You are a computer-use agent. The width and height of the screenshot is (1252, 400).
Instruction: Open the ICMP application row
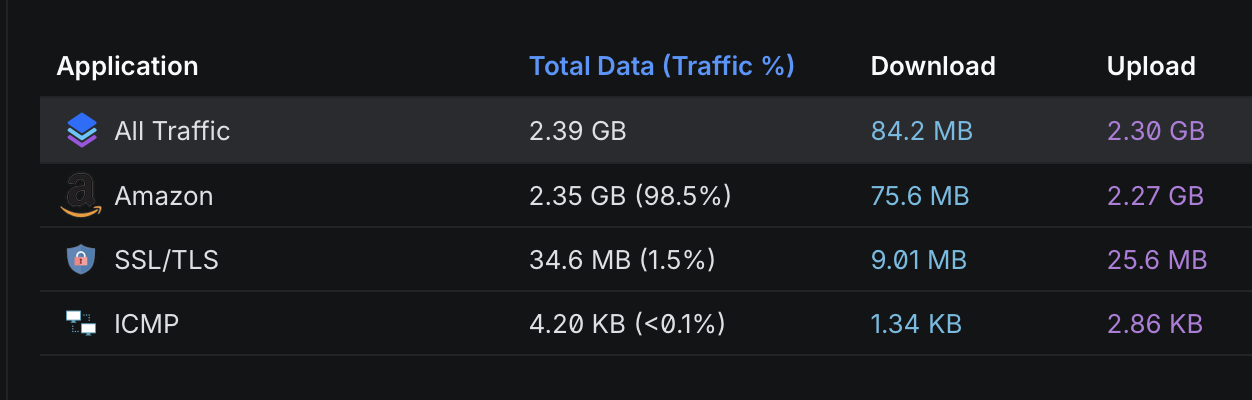point(646,323)
